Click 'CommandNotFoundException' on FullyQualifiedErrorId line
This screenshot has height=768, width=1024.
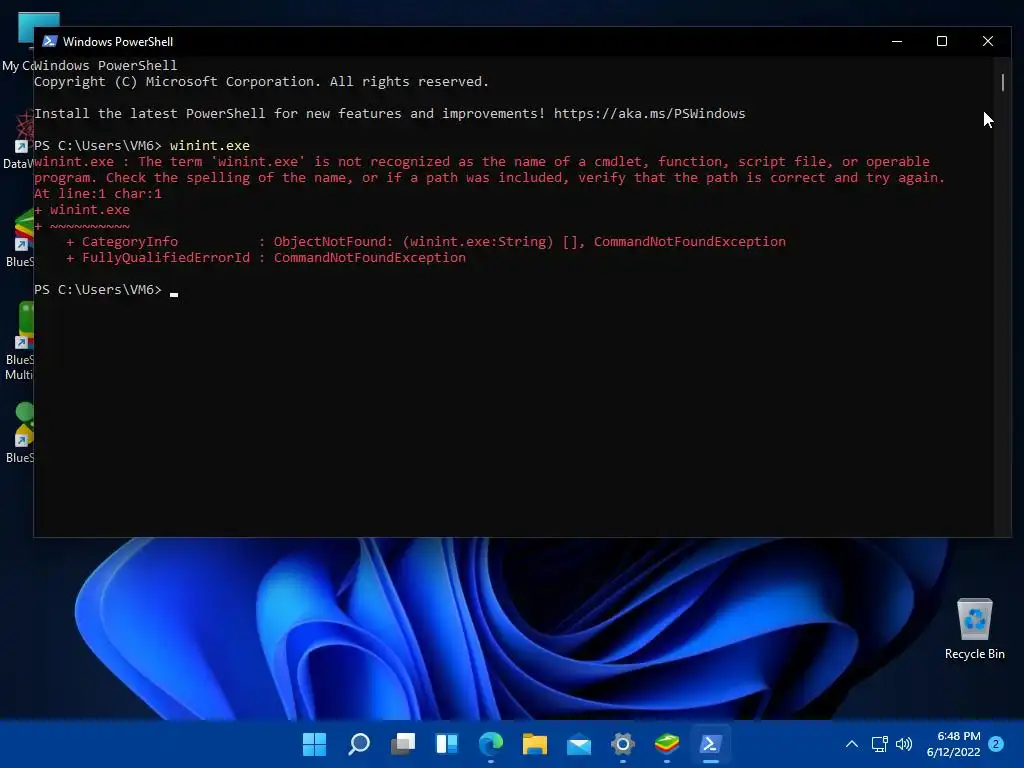(370, 257)
